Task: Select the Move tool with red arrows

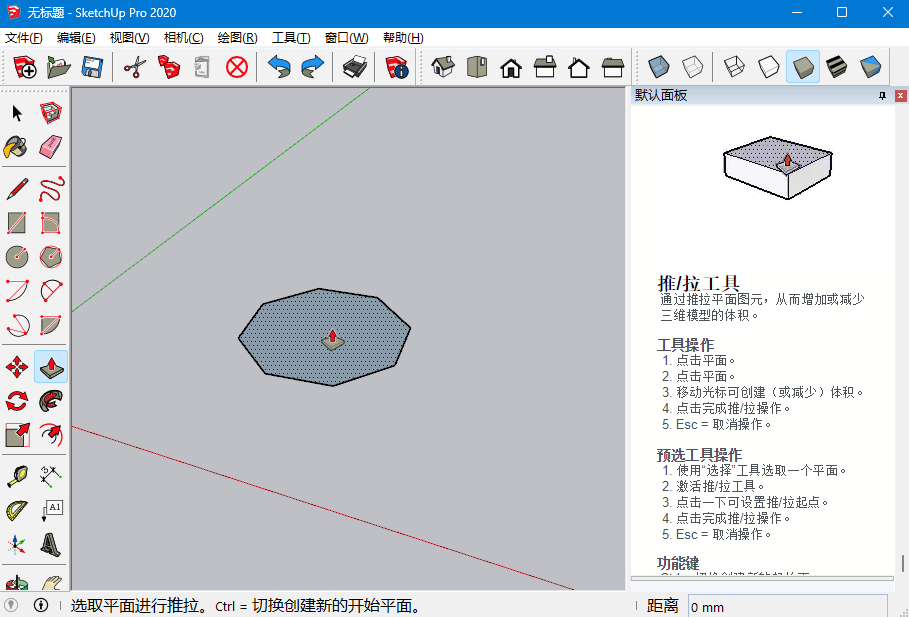Action: (17, 367)
